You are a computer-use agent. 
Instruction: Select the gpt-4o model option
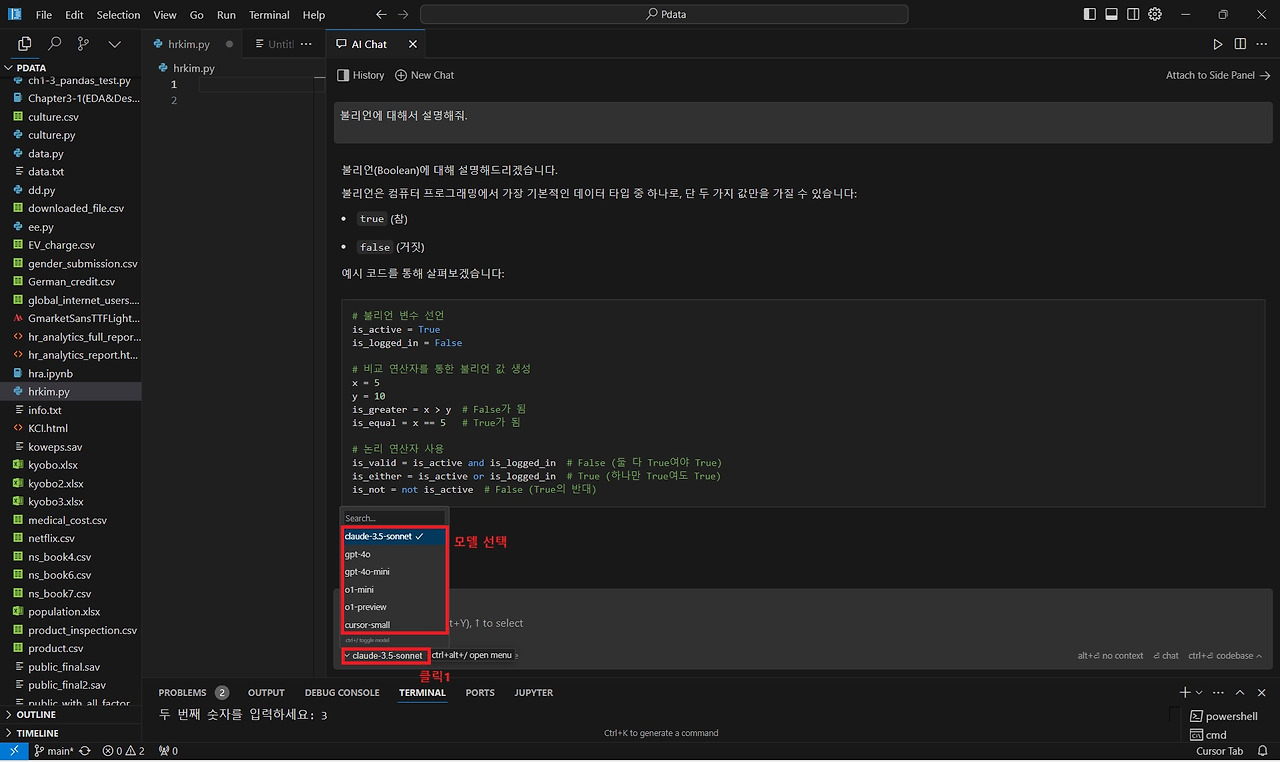pyautogui.click(x=392, y=554)
